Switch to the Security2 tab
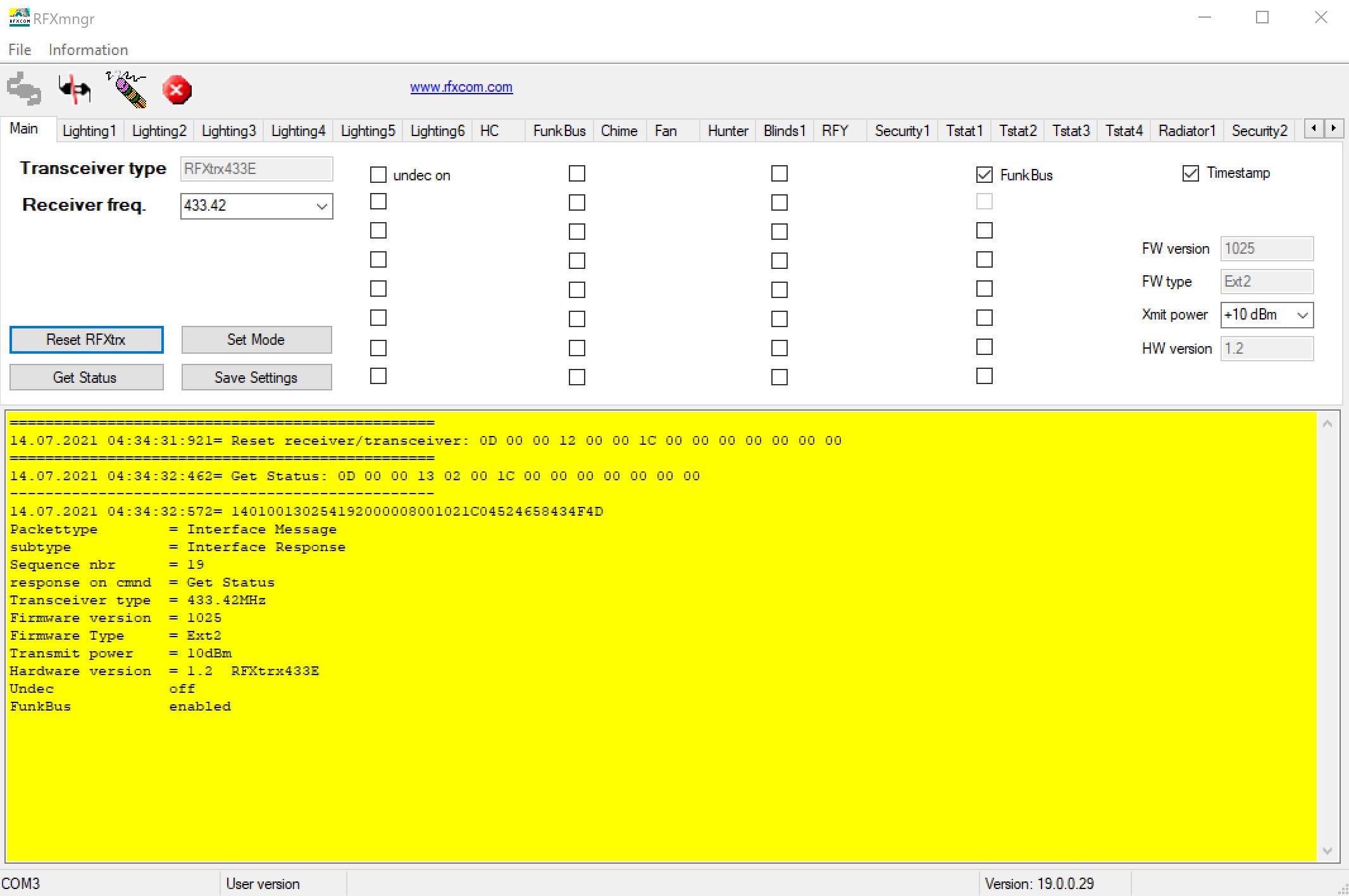The height and width of the screenshot is (896, 1349). (x=1259, y=131)
